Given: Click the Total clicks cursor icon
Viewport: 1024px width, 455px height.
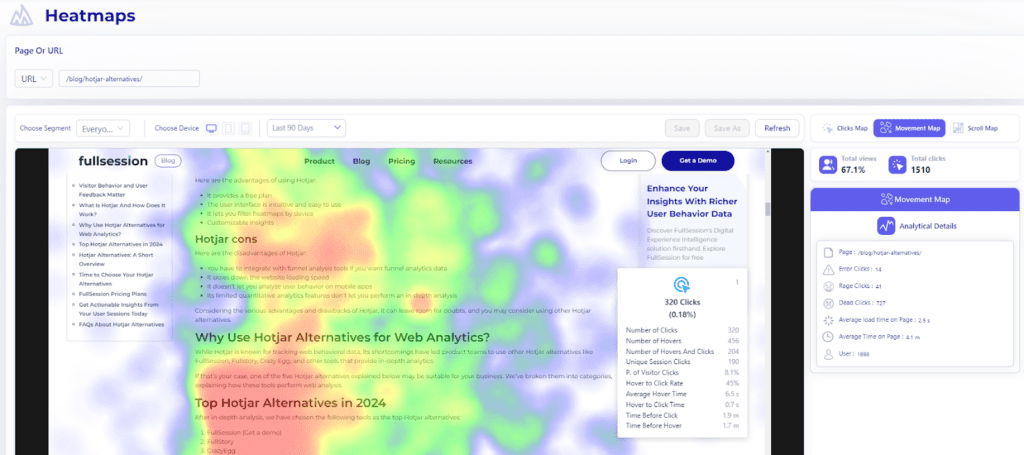Looking at the screenshot, I should click(x=897, y=165).
